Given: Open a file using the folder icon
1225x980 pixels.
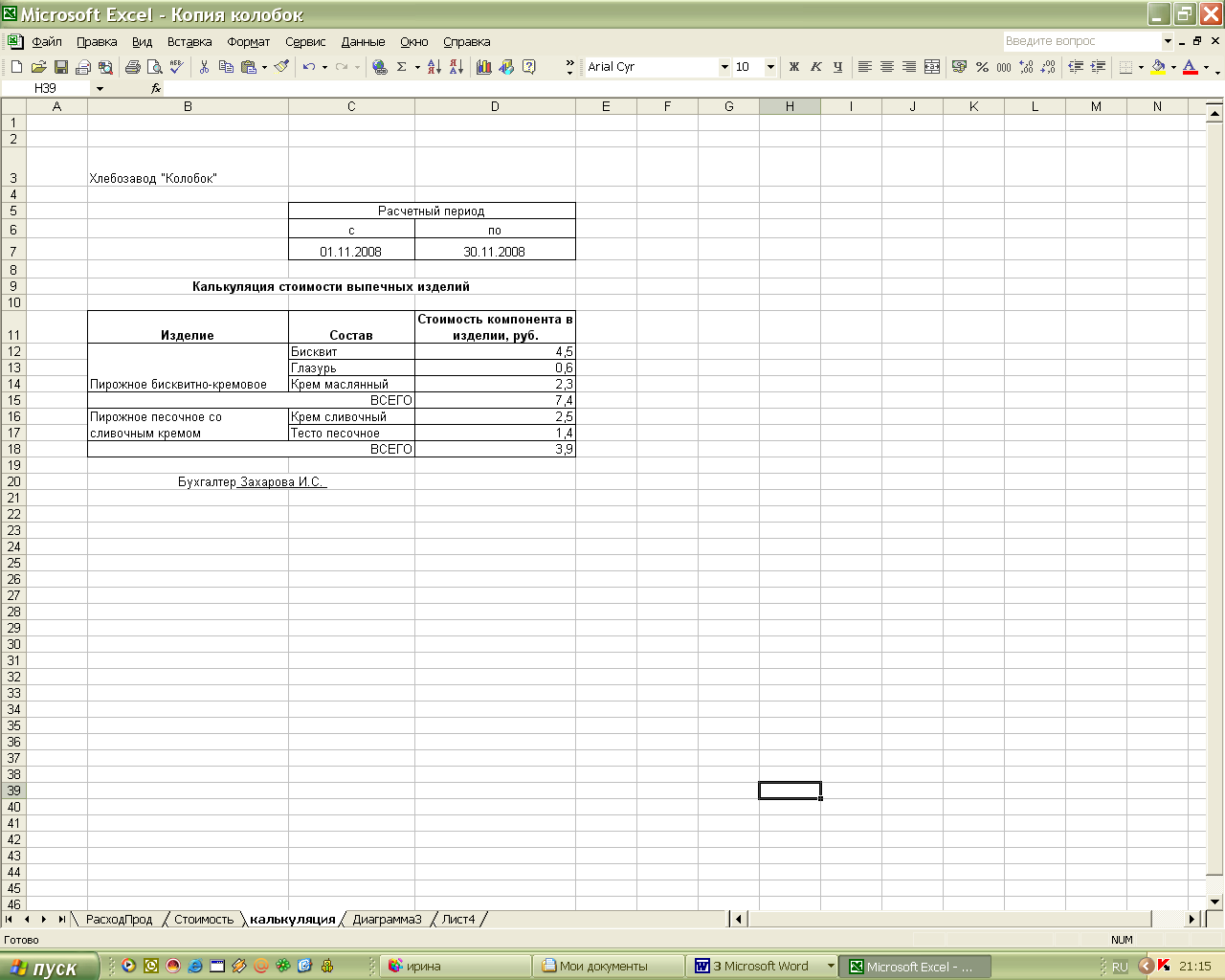Looking at the screenshot, I should coord(38,67).
